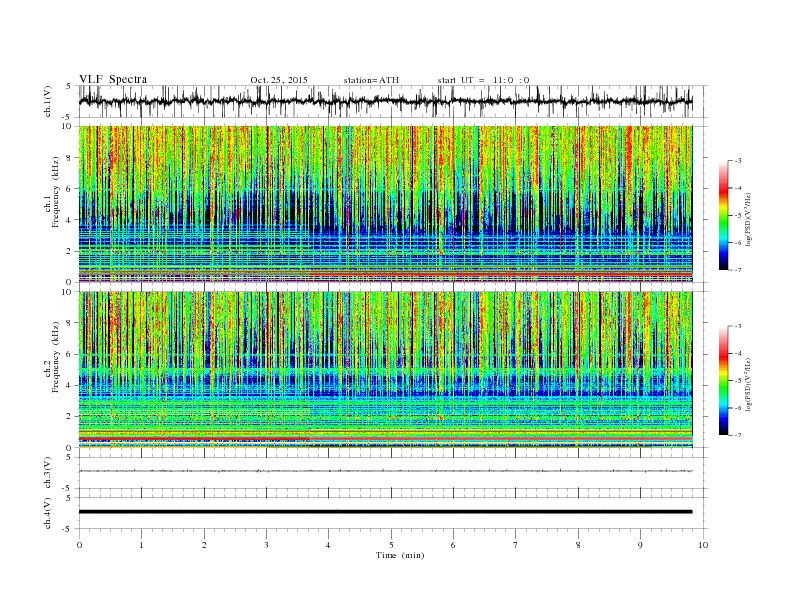Click the 'start UT = 11:0 :0' label
The width and height of the screenshot is (792, 612).
coord(483,80)
